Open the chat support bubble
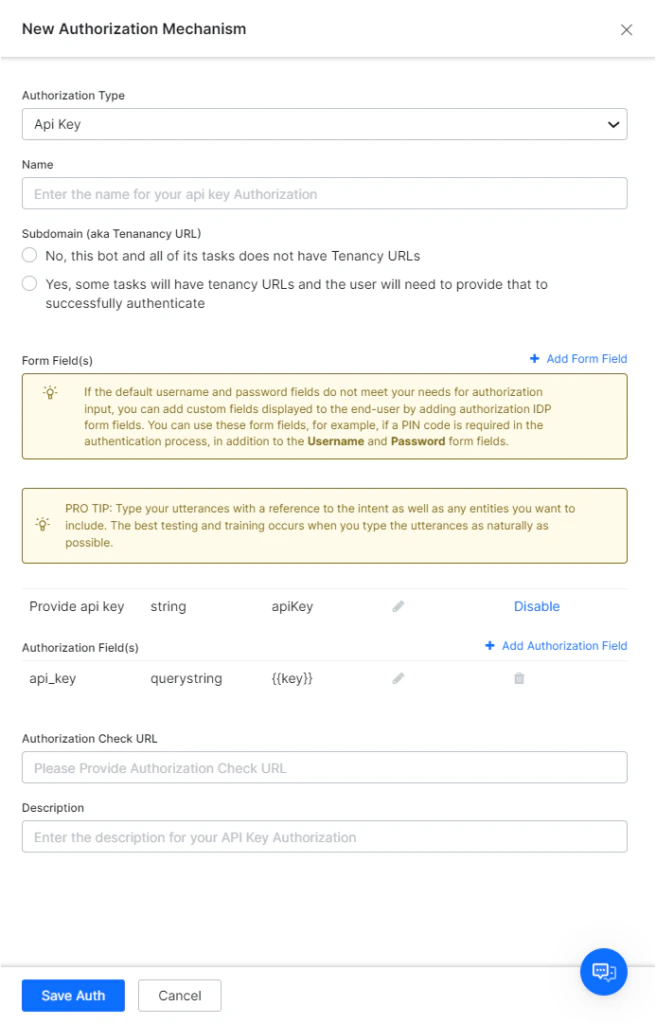 603,971
